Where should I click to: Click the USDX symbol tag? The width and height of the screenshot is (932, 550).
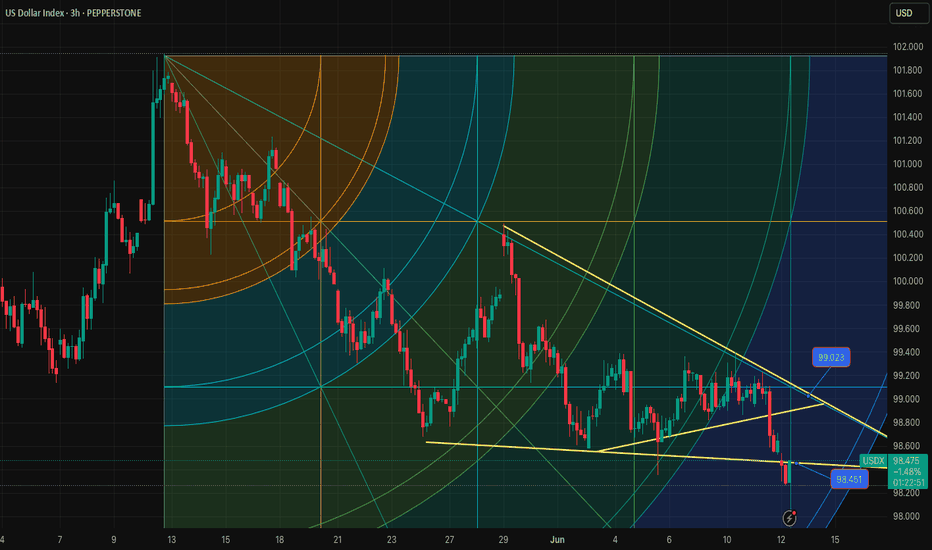pos(873,461)
